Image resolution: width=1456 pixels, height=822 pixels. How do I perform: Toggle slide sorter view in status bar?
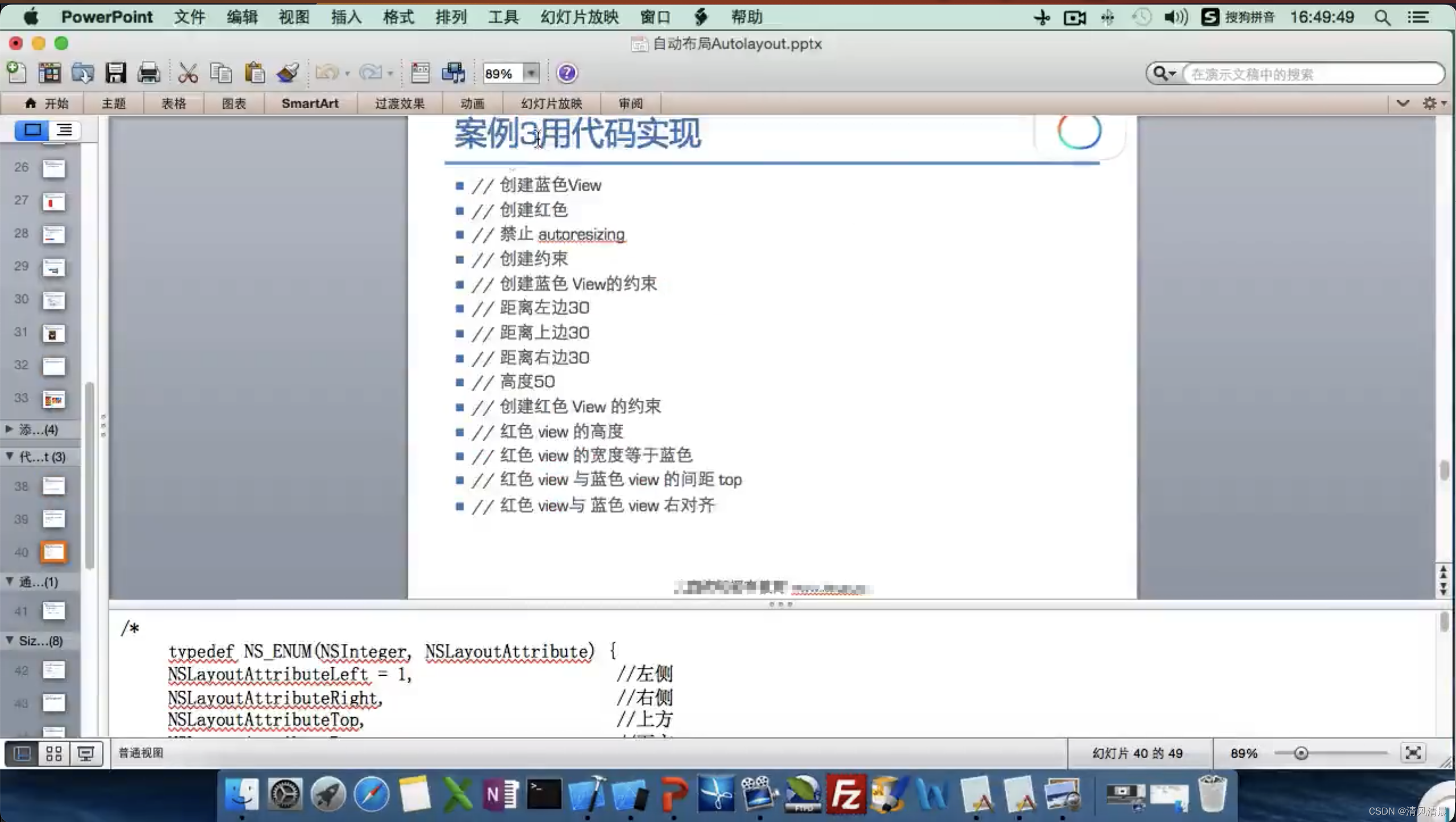54,754
